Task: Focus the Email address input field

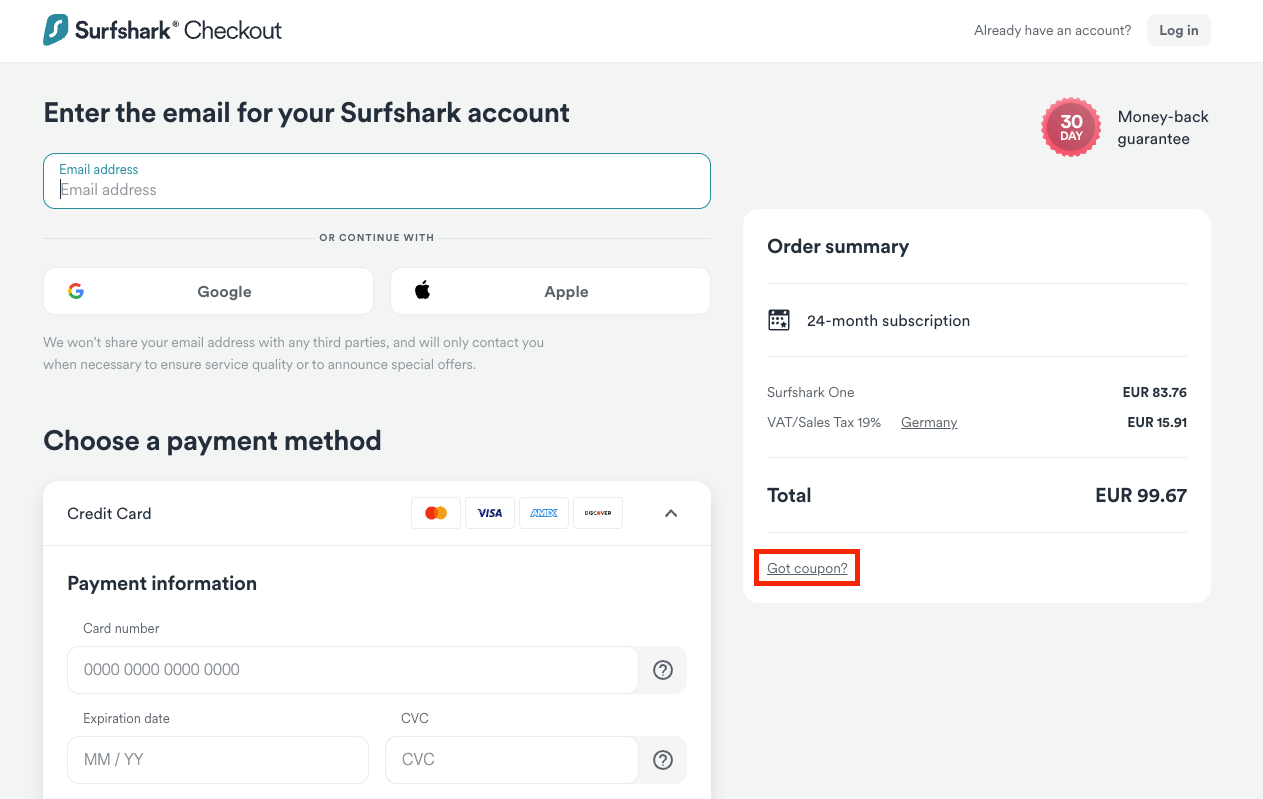Action: pyautogui.click(x=376, y=189)
